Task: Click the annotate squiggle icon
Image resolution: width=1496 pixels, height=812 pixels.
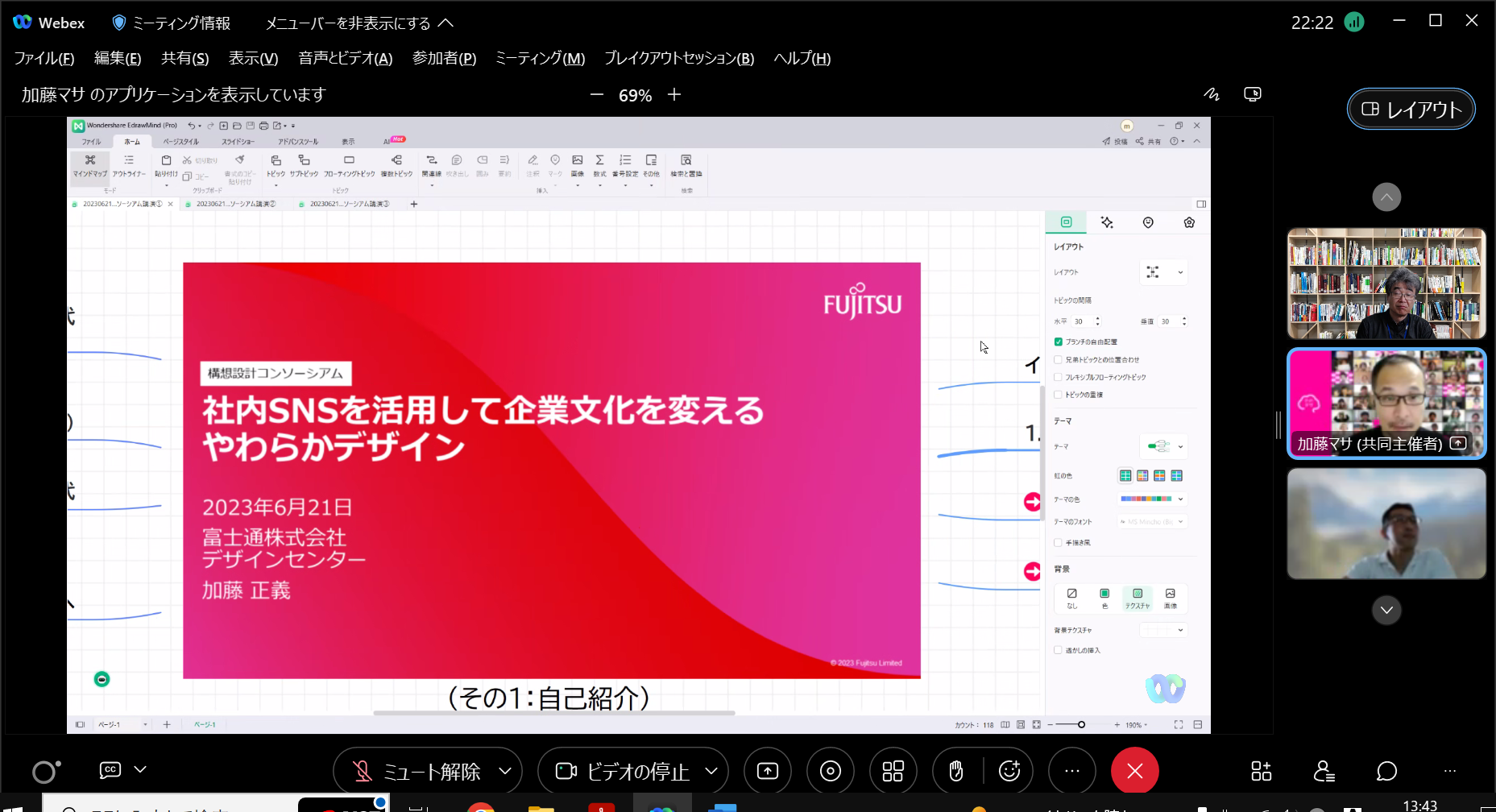Action: coord(1212,94)
